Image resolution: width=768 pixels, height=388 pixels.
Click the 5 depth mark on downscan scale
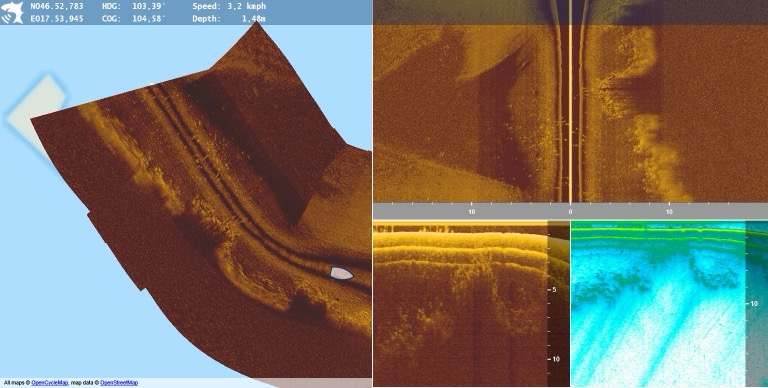point(554,290)
